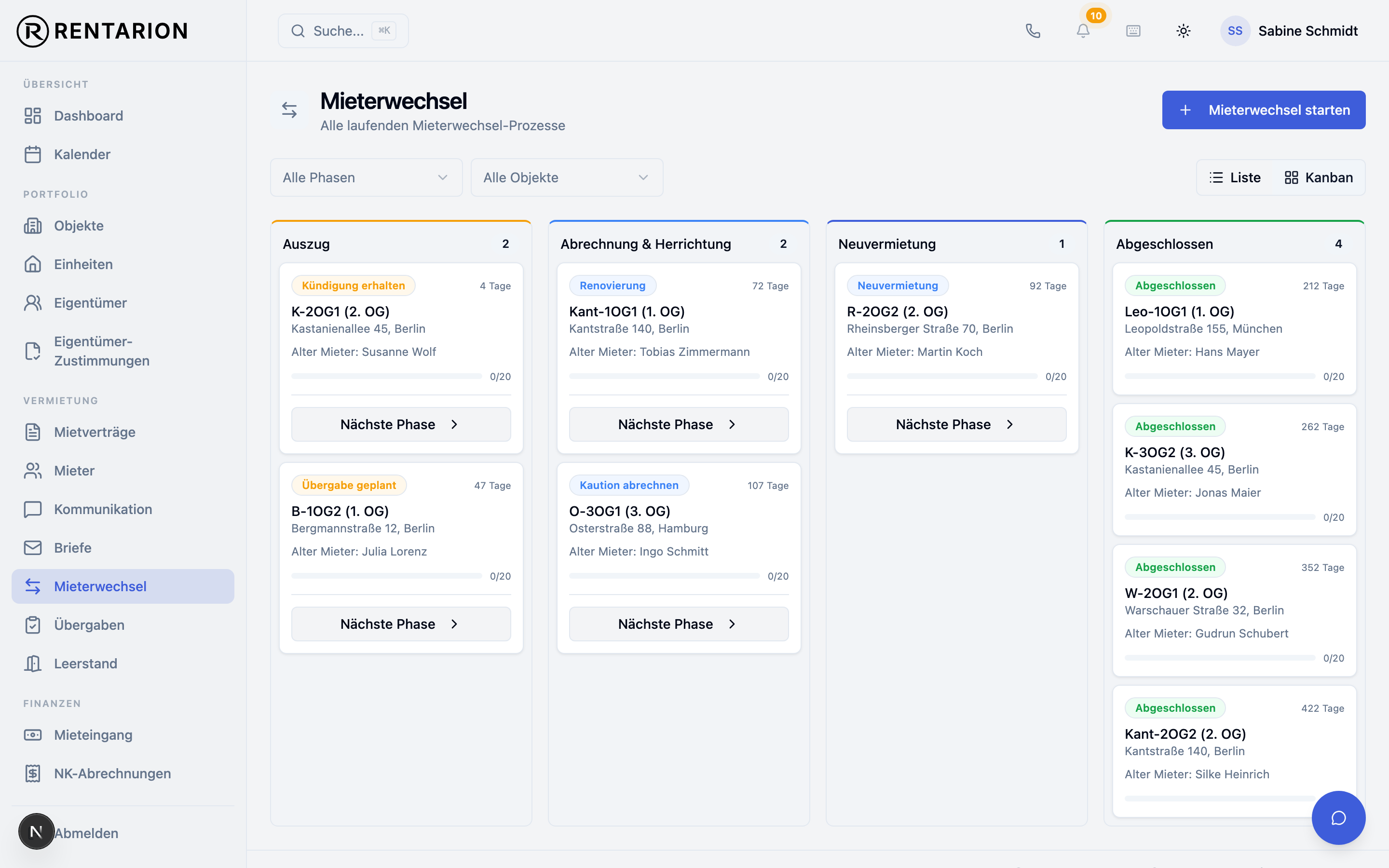Go to Abmelden in sidebar
This screenshot has height=868, width=1389.
[86, 833]
